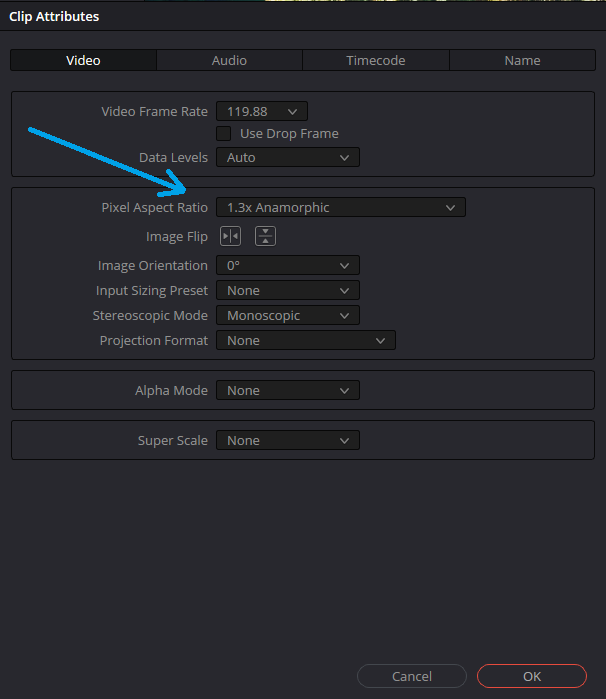The image size is (606, 699).
Task: Open the Image Orientation dropdown
Action: (x=287, y=266)
